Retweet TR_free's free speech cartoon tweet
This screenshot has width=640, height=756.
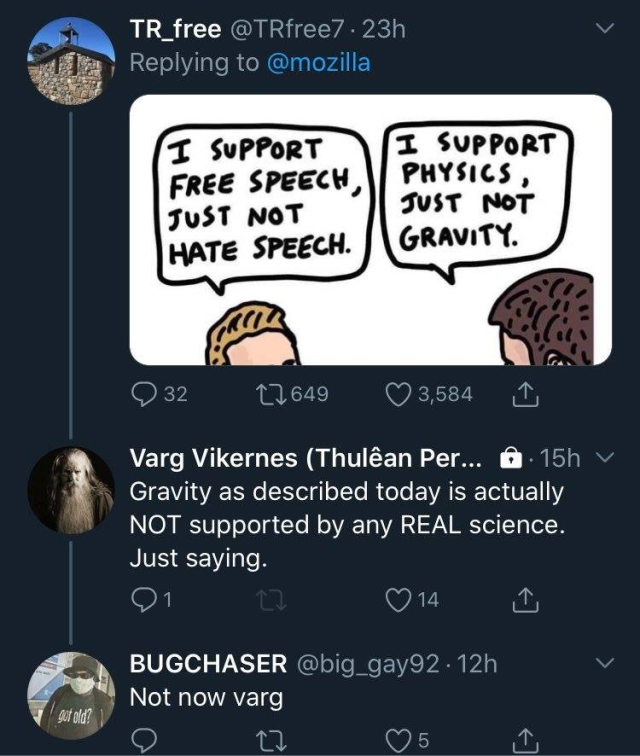pos(273,394)
